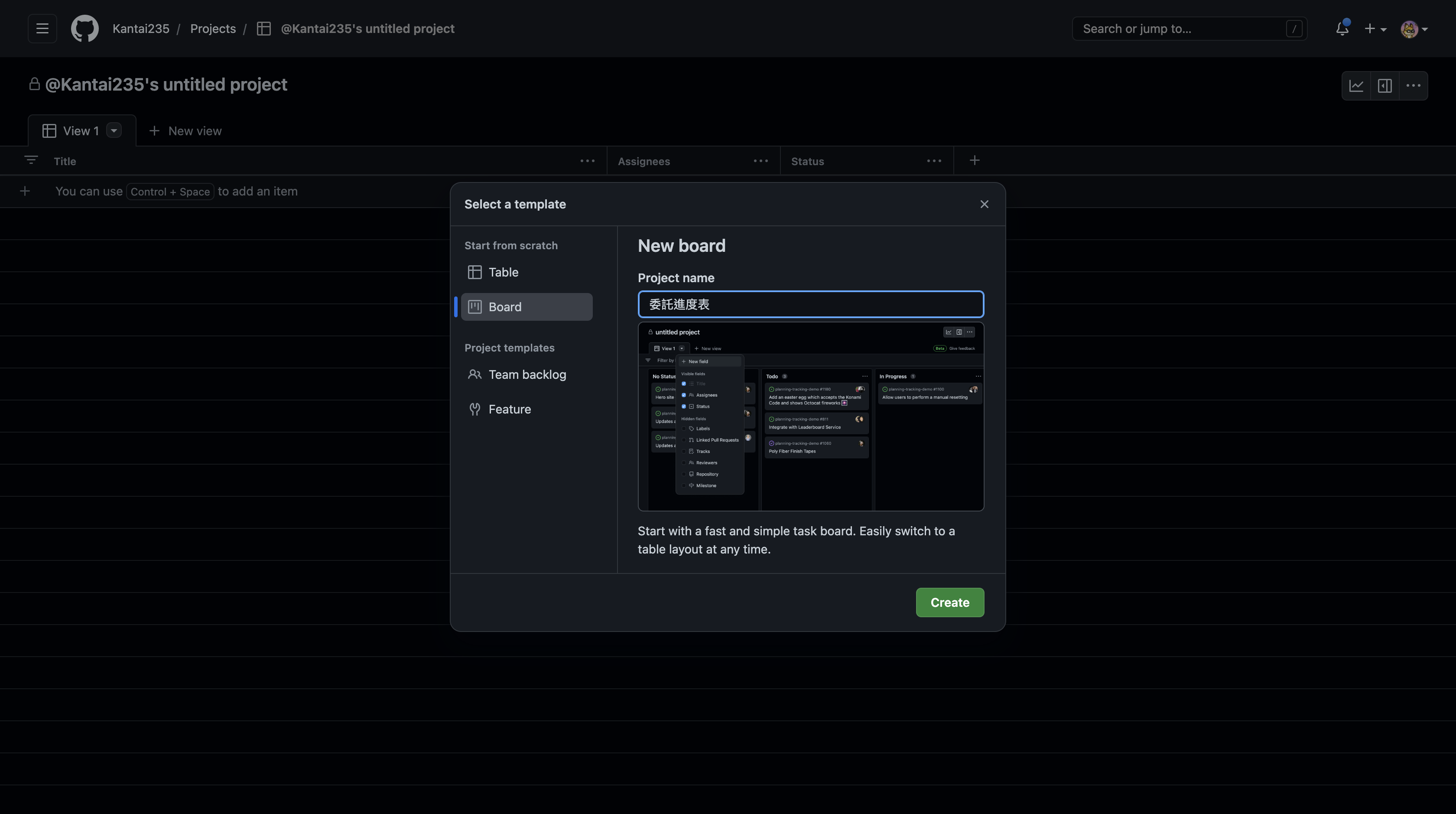Open untitled project breadcrumb link
Screen dimensions: 1456x814
click(x=367, y=28)
